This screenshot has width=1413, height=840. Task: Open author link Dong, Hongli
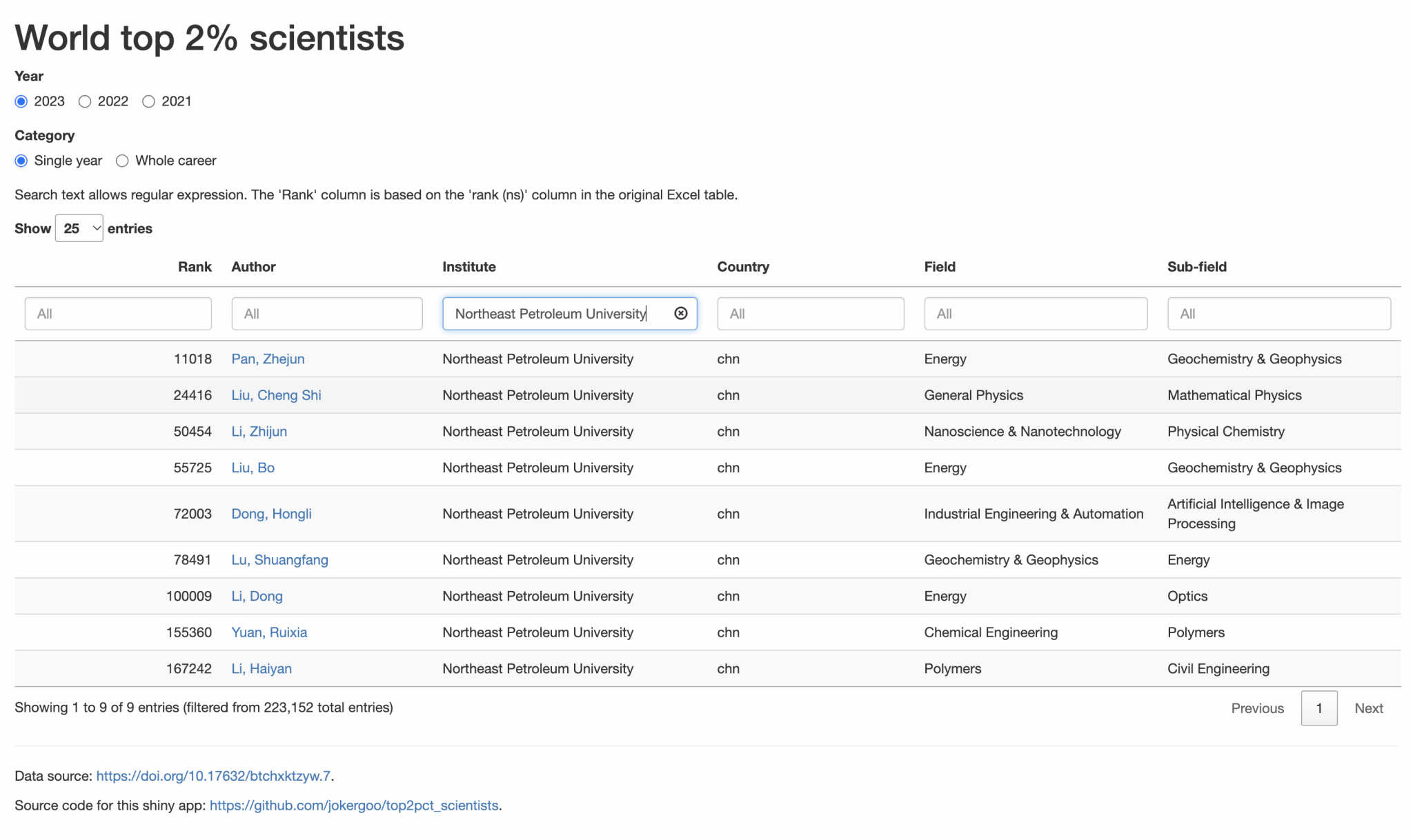pos(271,514)
